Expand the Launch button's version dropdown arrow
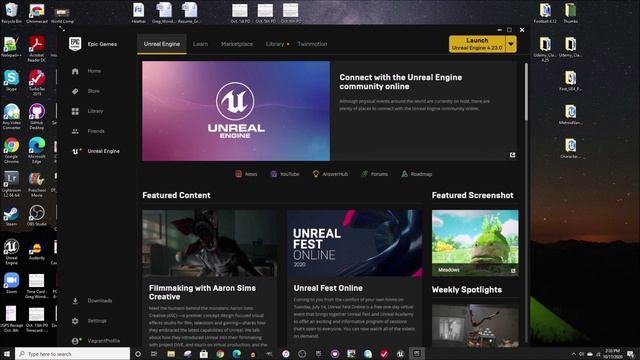Viewport: 640px width, 360px height. (511, 44)
